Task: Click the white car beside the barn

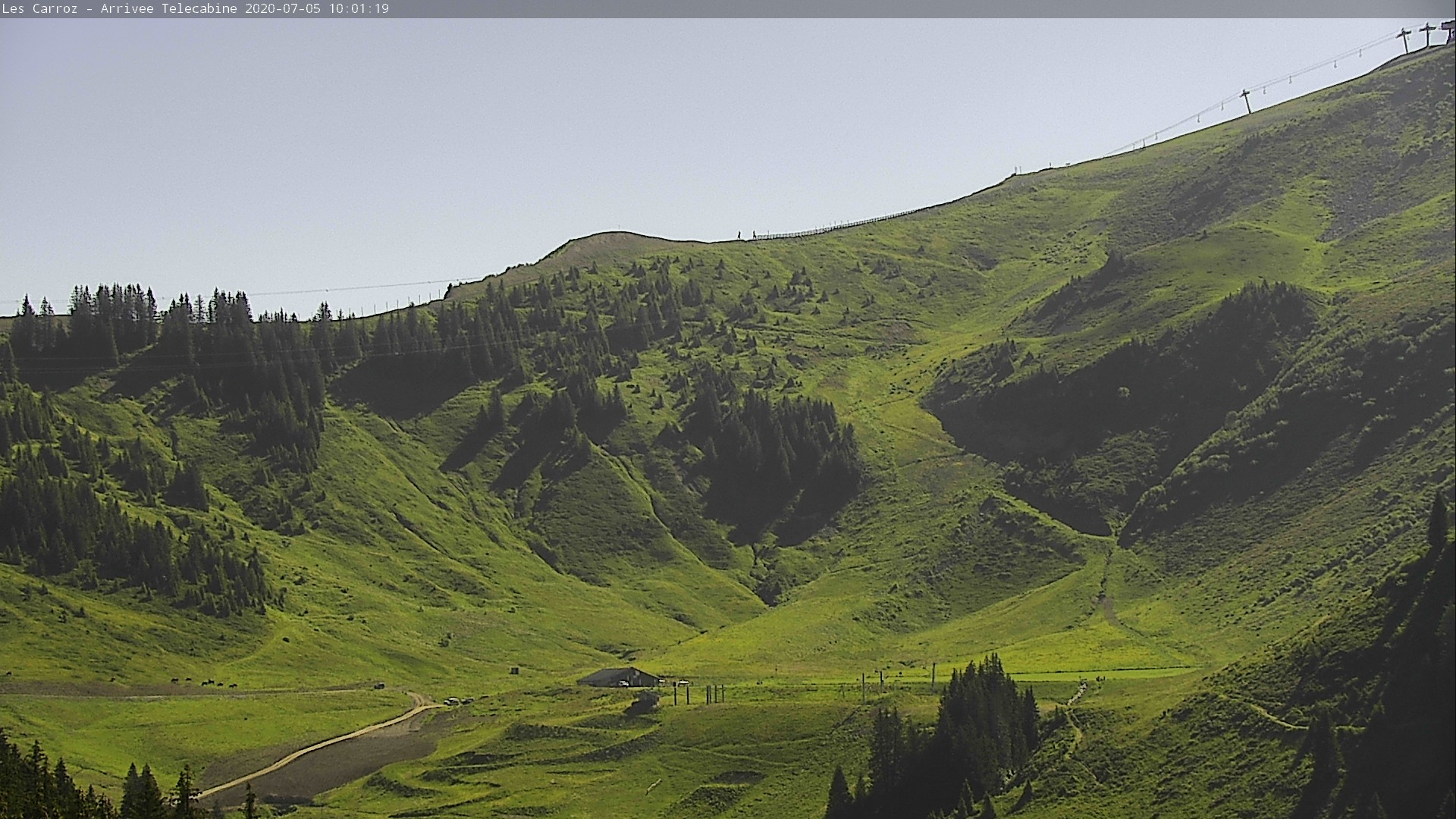Action: click(623, 684)
